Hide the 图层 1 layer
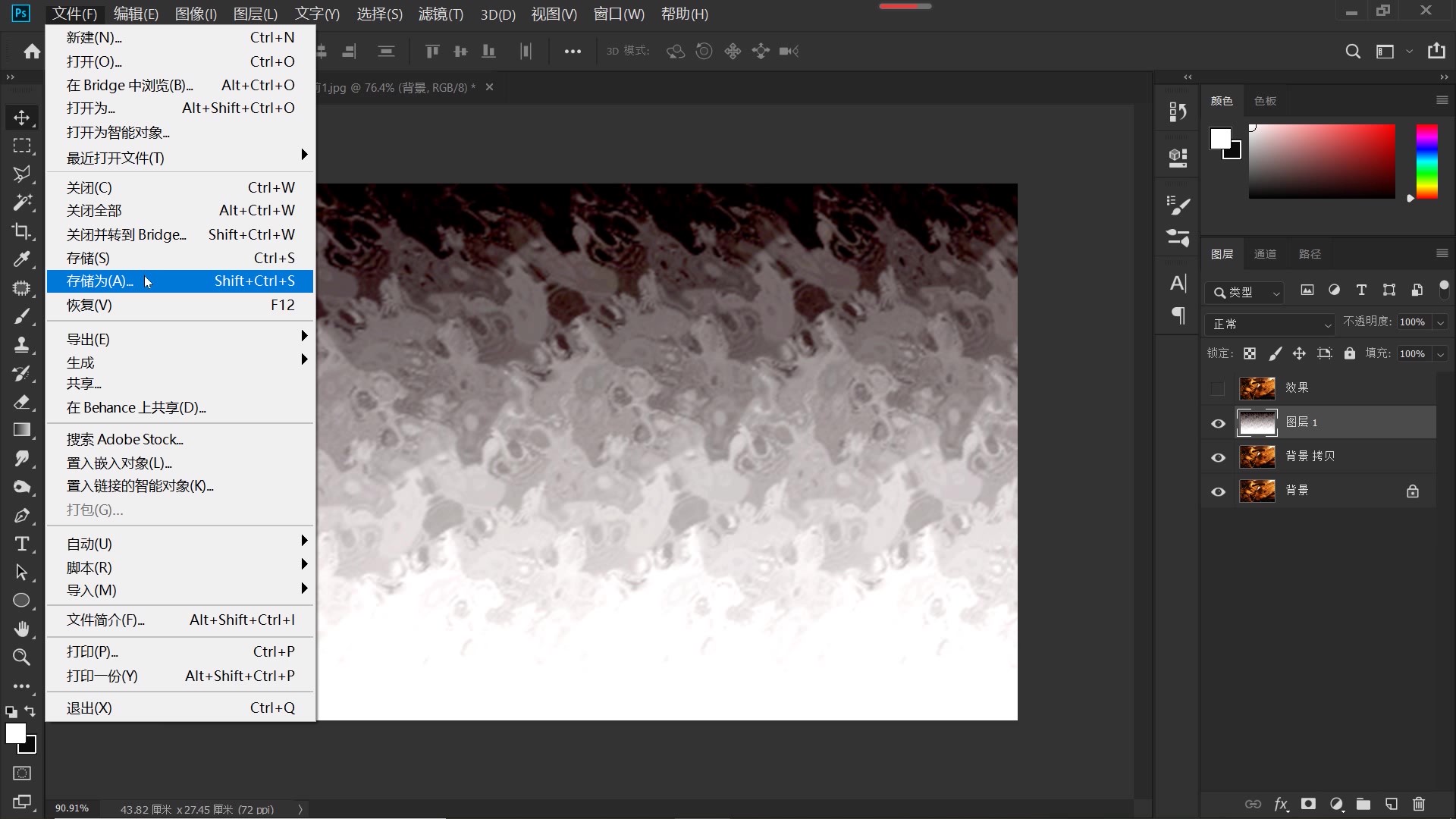The height and width of the screenshot is (819, 1456). 1218,423
